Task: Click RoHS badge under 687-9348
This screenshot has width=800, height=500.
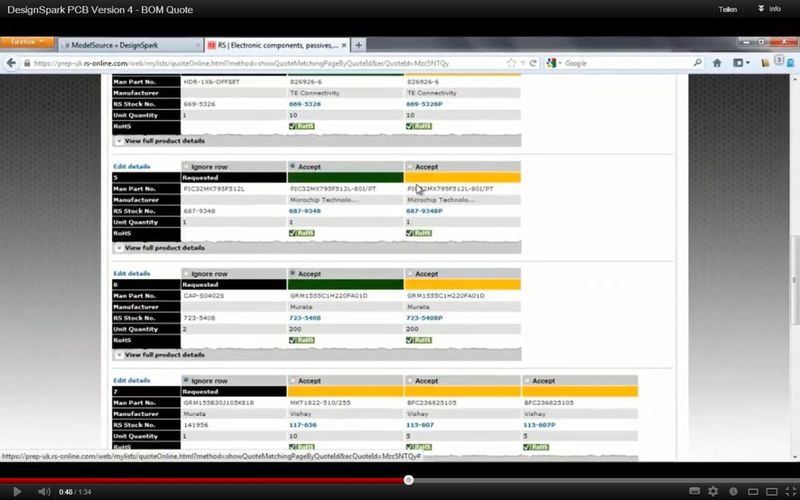Action: coord(302,234)
